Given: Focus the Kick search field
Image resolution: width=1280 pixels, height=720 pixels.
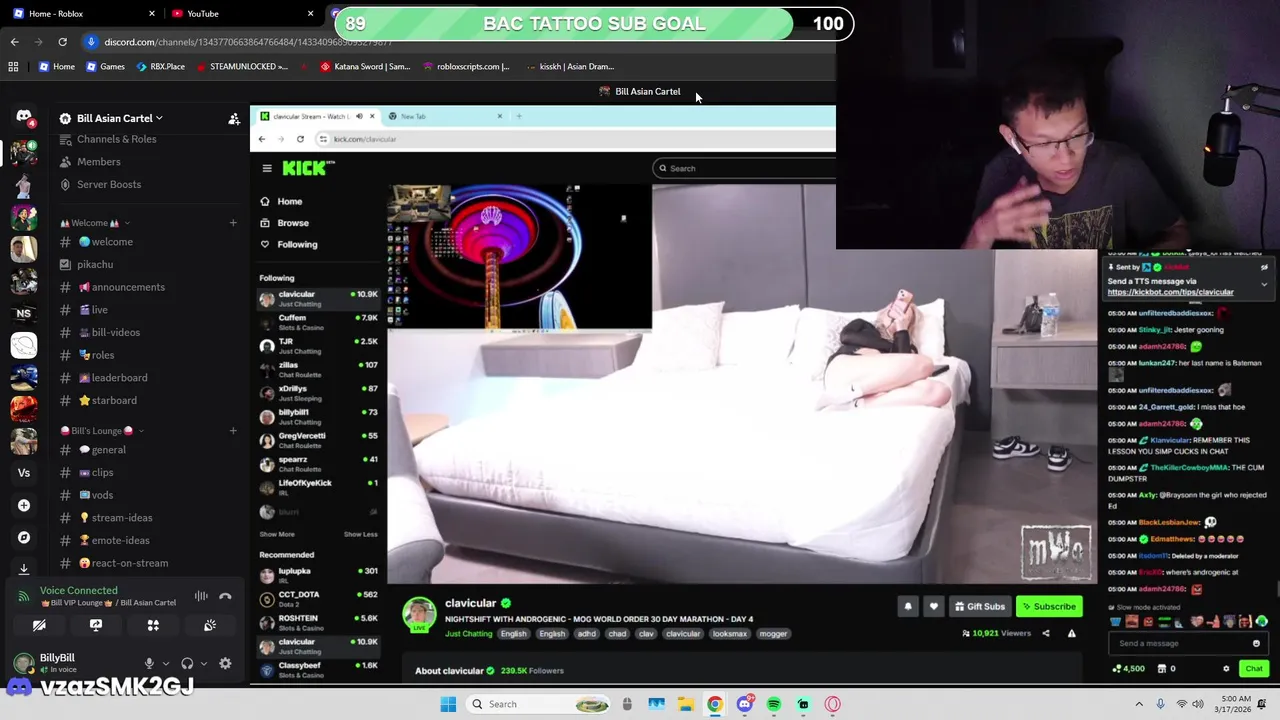Looking at the screenshot, I should click(744, 168).
